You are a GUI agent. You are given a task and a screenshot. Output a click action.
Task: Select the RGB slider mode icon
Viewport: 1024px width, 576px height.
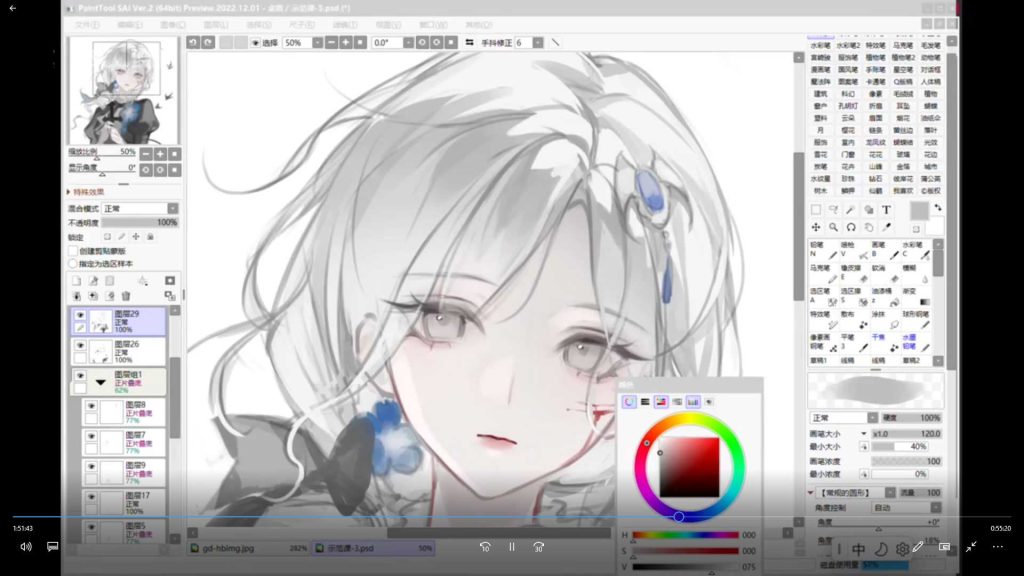point(645,402)
